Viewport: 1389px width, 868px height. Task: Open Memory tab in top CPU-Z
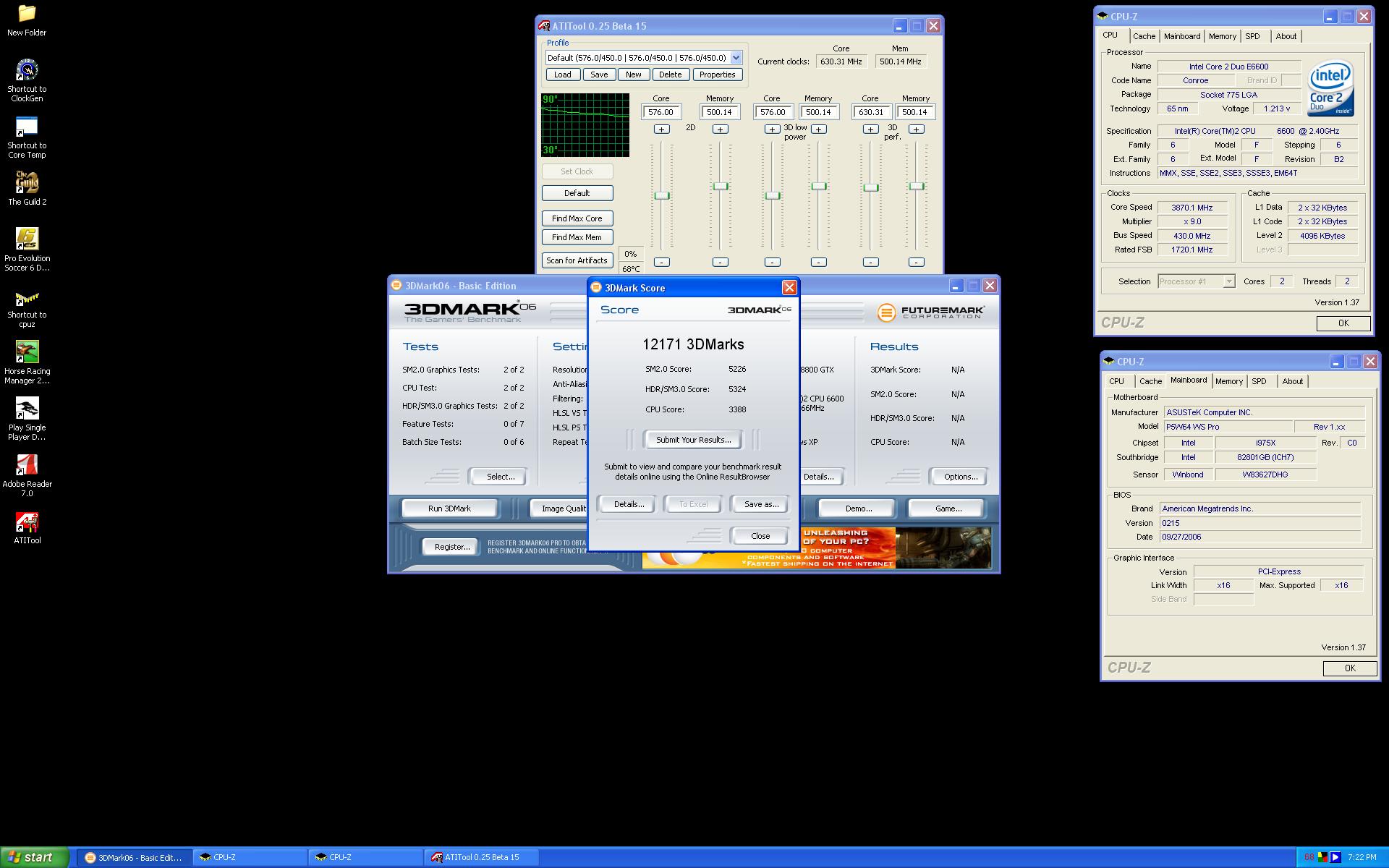coord(1222,36)
